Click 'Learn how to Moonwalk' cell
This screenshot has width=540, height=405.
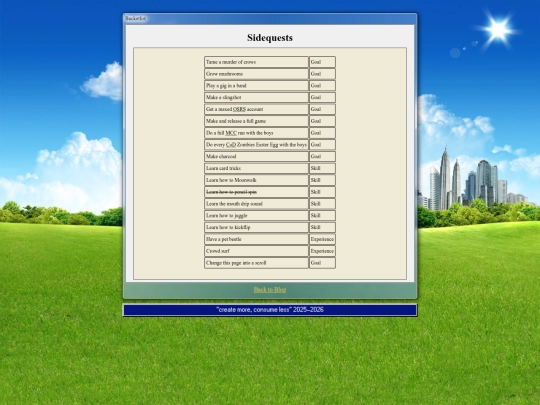[x=256, y=180]
